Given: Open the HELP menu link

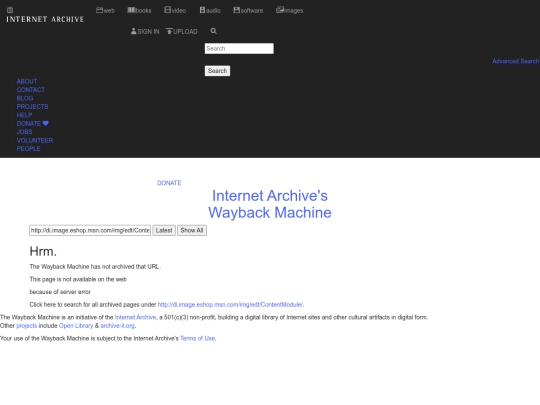Looking at the screenshot, I should tap(24, 115).
